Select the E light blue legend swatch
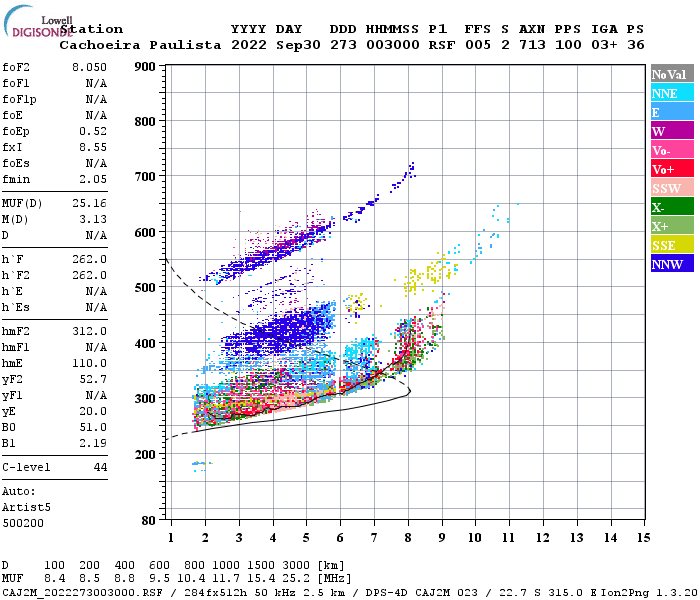 pyautogui.click(x=672, y=112)
